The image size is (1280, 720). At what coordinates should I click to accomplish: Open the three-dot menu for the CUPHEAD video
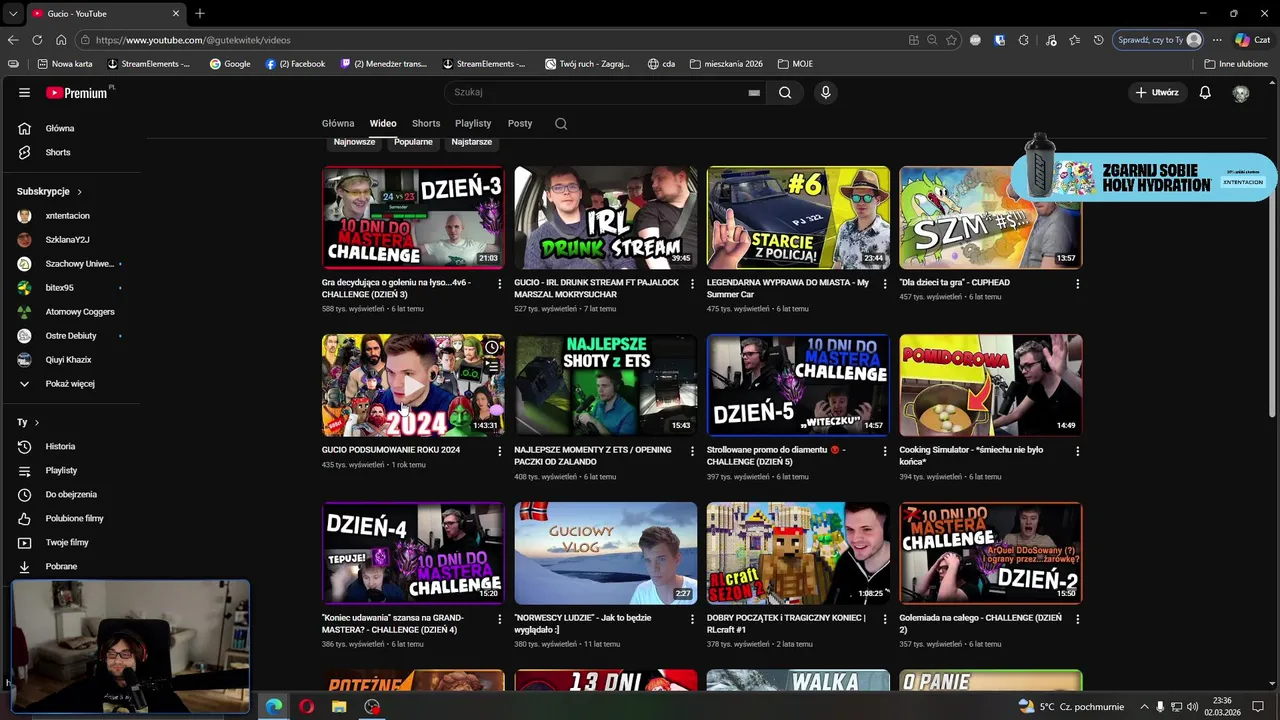pos(1077,284)
